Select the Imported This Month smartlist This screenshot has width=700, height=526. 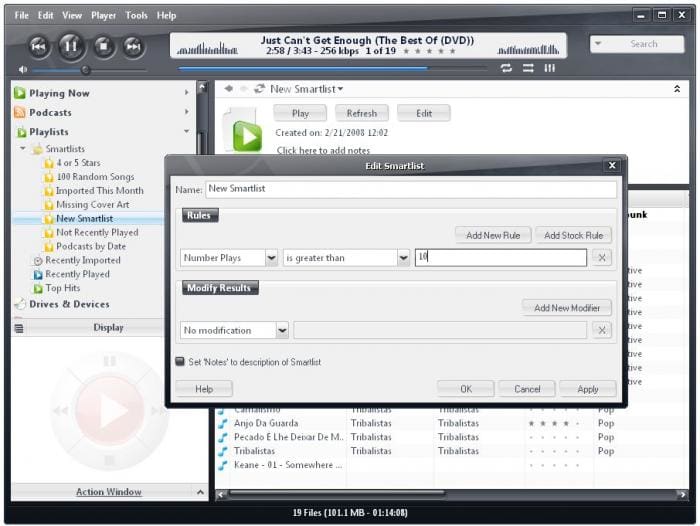tap(100, 191)
